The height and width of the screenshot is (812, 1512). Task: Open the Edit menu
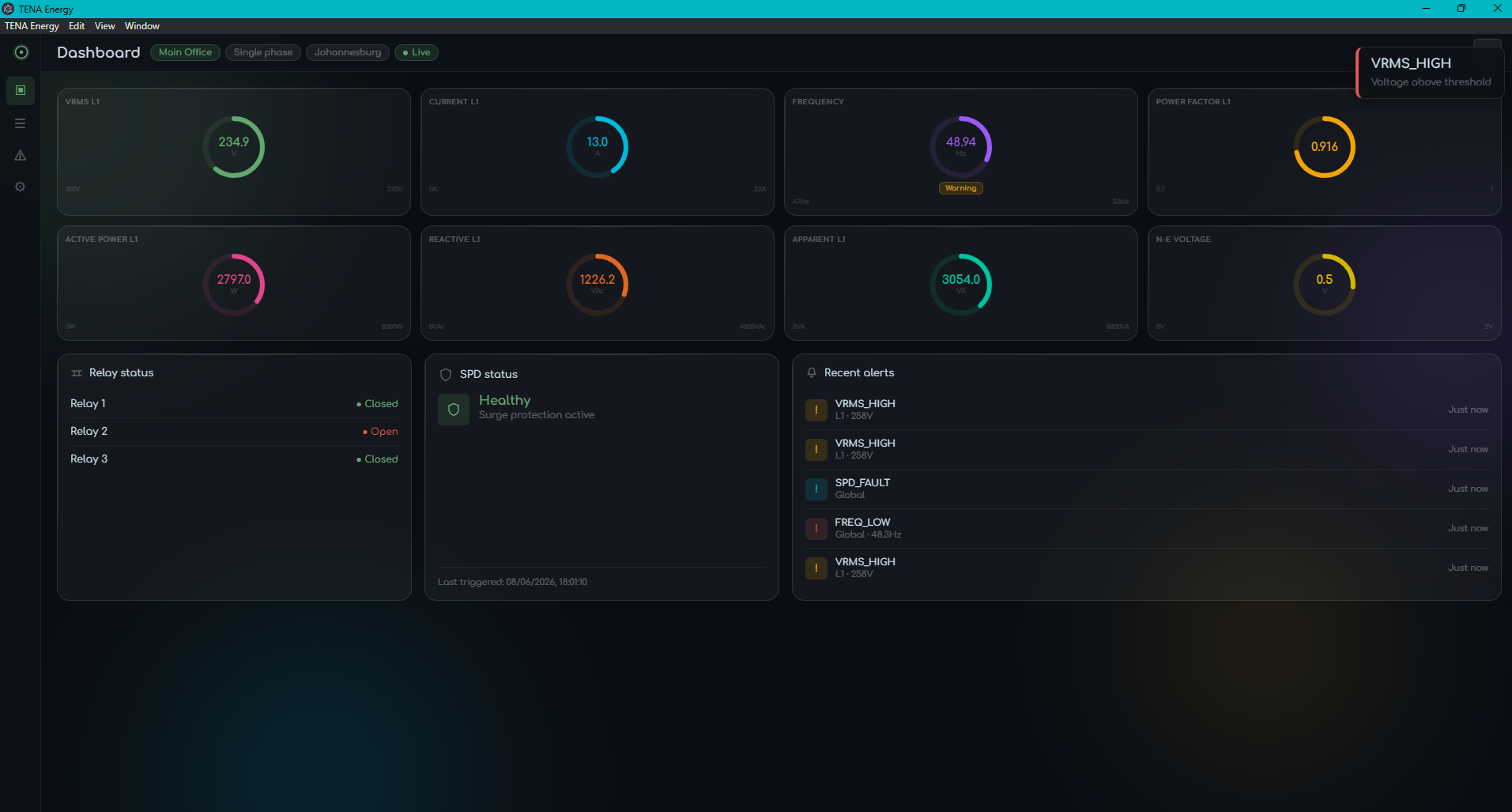coord(77,26)
